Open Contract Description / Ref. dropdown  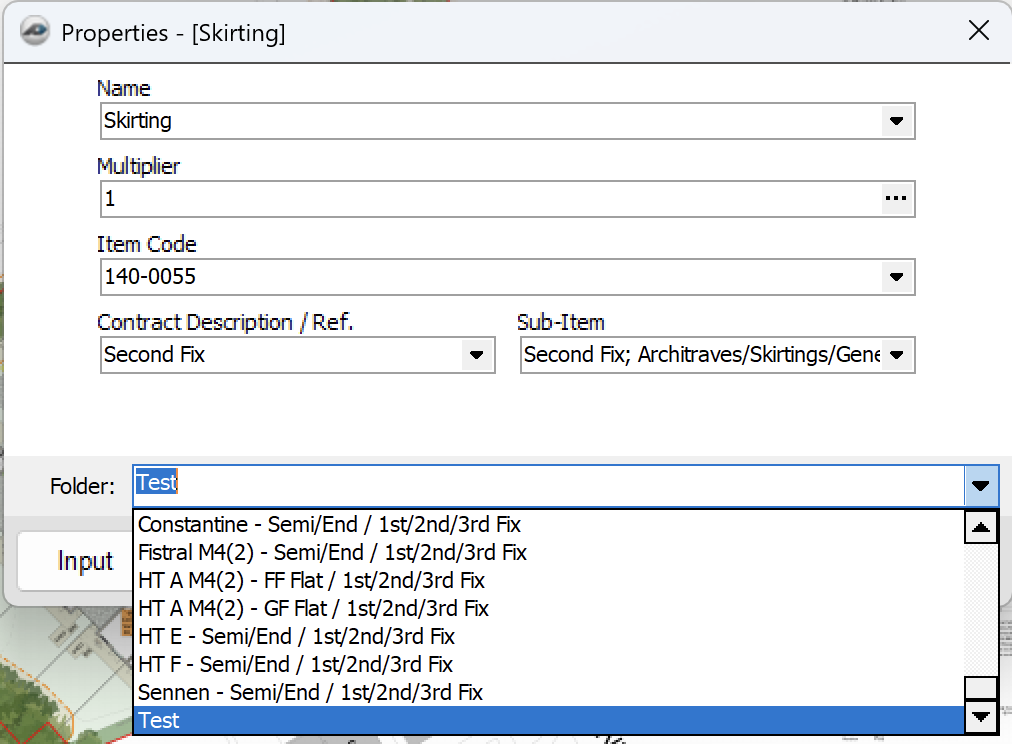pos(476,355)
